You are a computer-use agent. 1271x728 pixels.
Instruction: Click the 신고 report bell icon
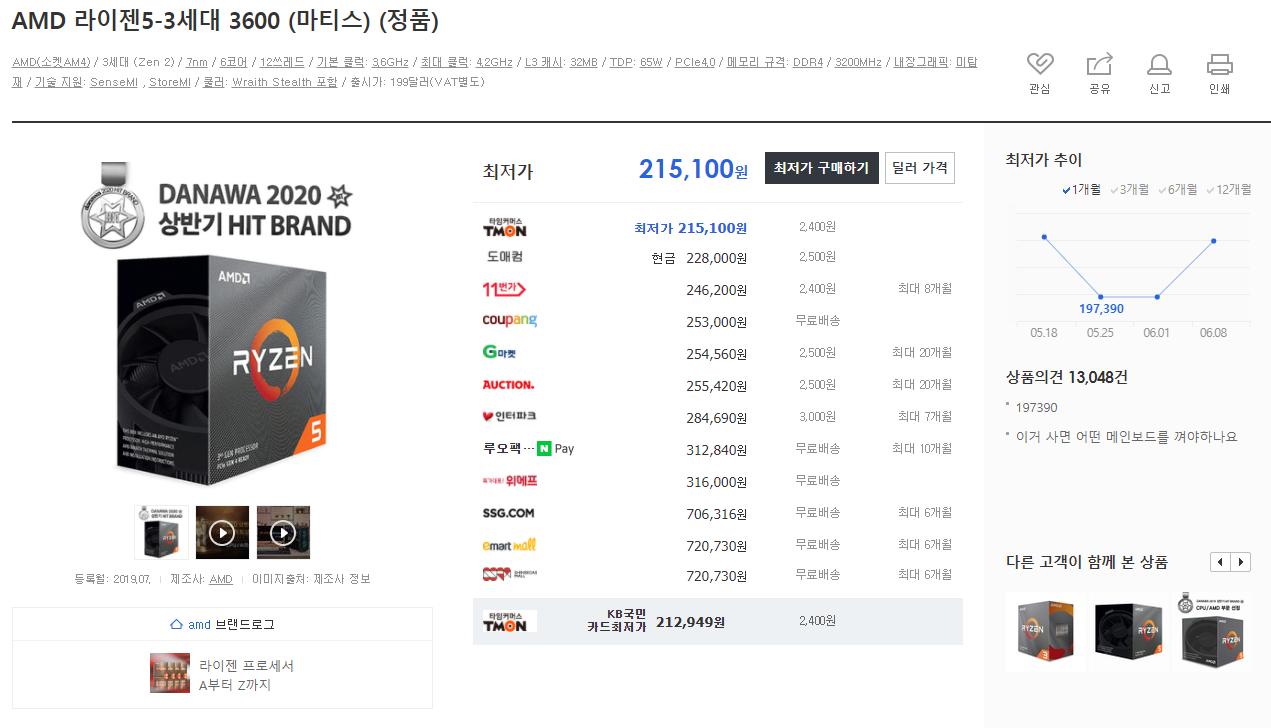pyautogui.click(x=1159, y=64)
